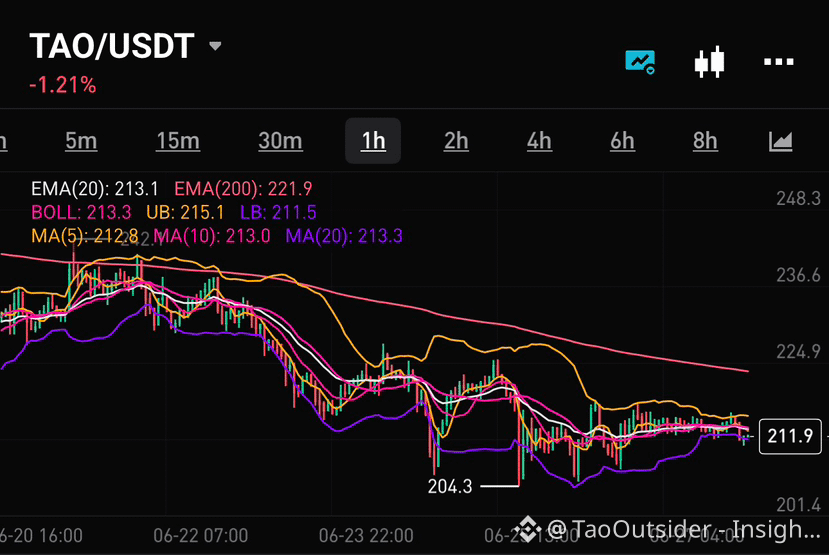Tap the -1.21% price change value
Screen dimensions: 829x555
pos(63,85)
